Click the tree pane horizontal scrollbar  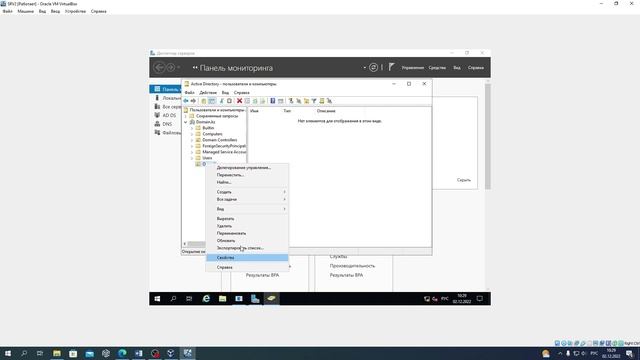click(196, 244)
